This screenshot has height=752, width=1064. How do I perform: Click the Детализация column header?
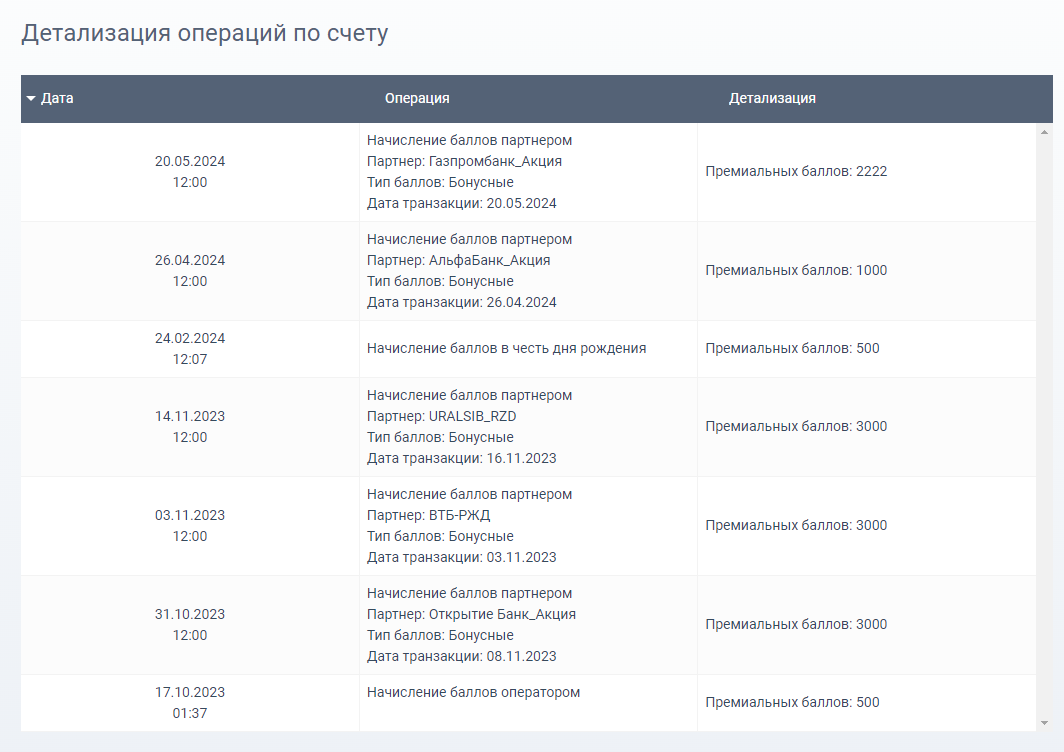[x=772, y=99]
